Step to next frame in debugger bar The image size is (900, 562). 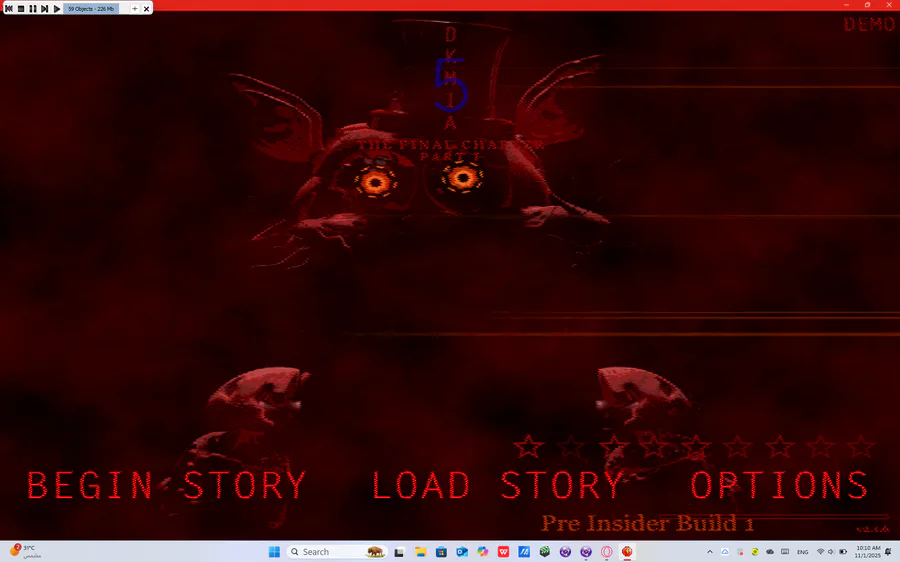click(x=44, y=9)
